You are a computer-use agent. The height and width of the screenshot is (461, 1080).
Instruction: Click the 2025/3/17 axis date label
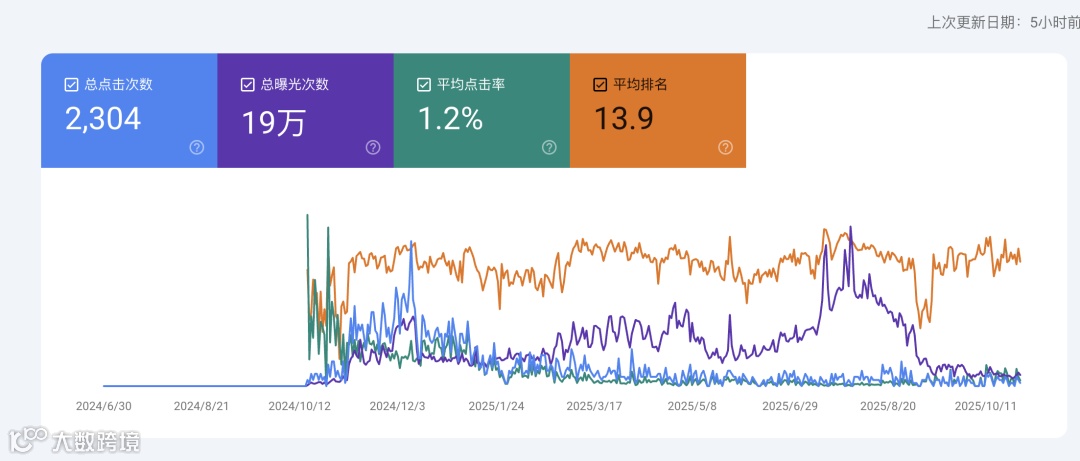tap(594, 406)
